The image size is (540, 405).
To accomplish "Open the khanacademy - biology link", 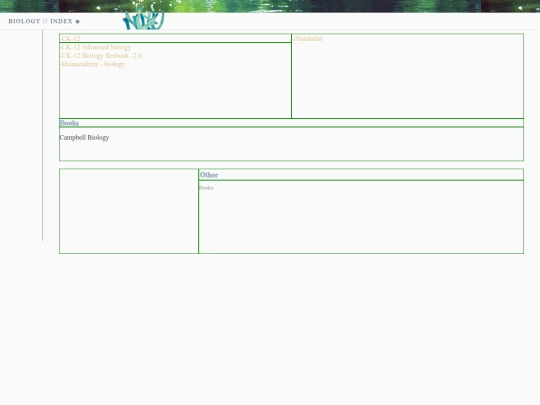I will point(93,64).
